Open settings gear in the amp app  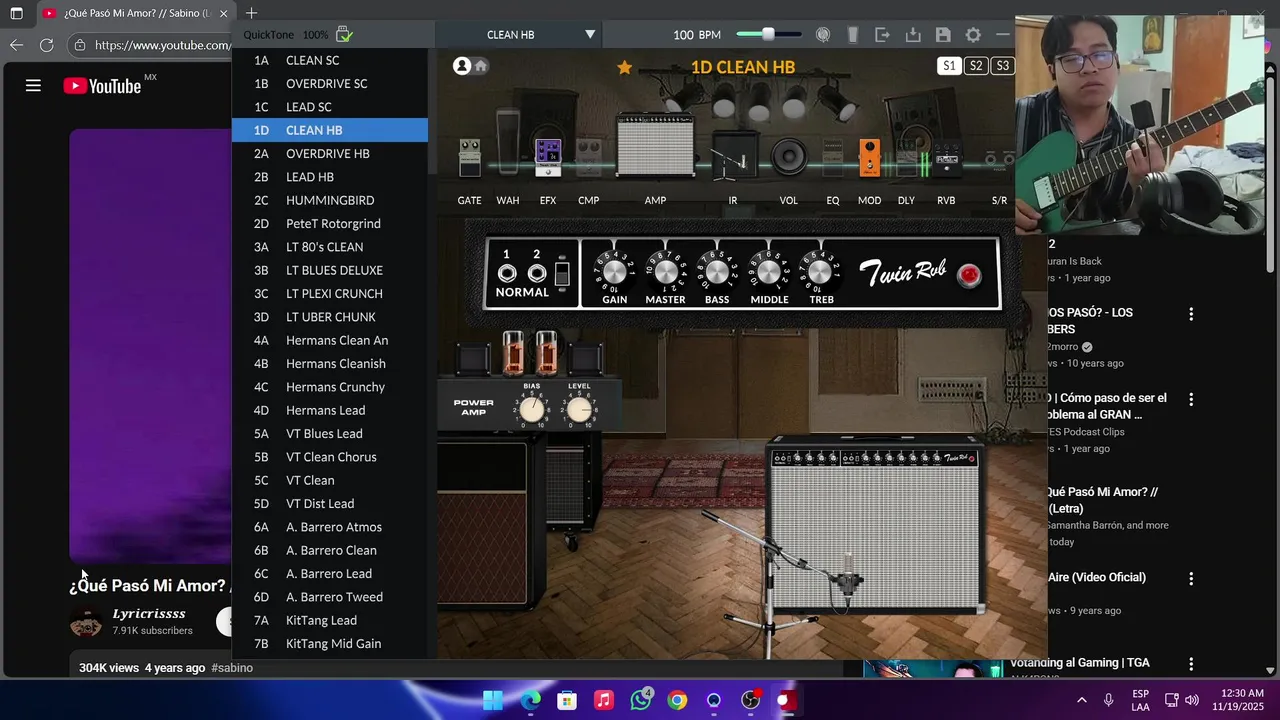point(973,35)
